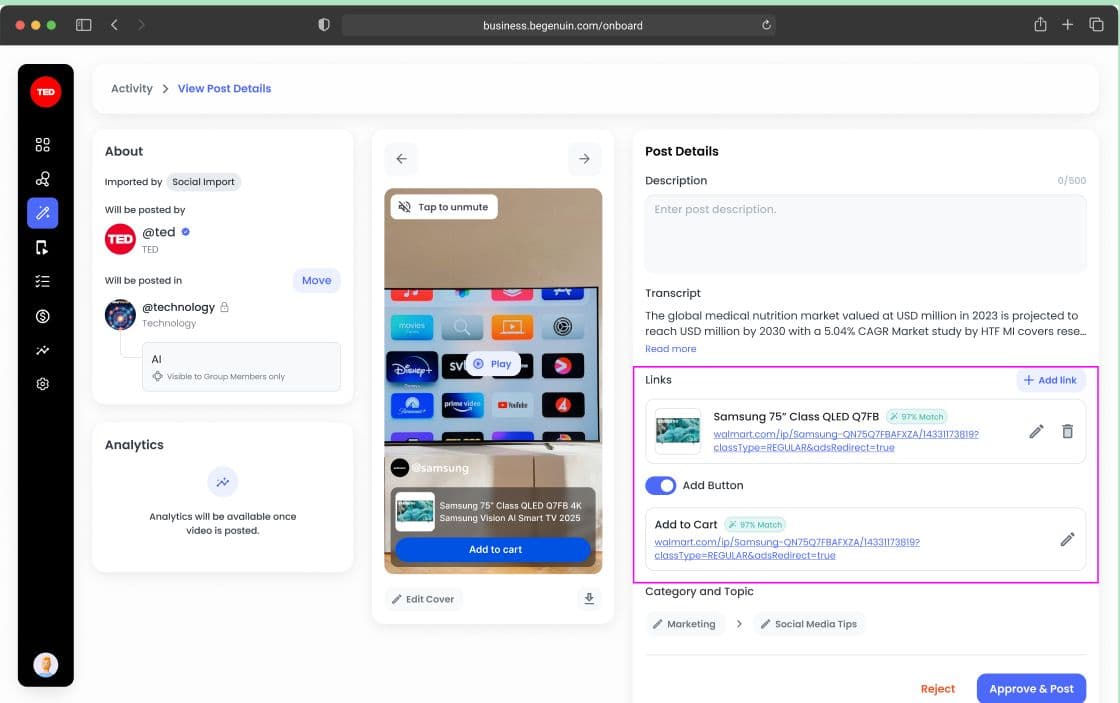Open the @ted profile avatar
The image size is (1120, 703).
120,239
